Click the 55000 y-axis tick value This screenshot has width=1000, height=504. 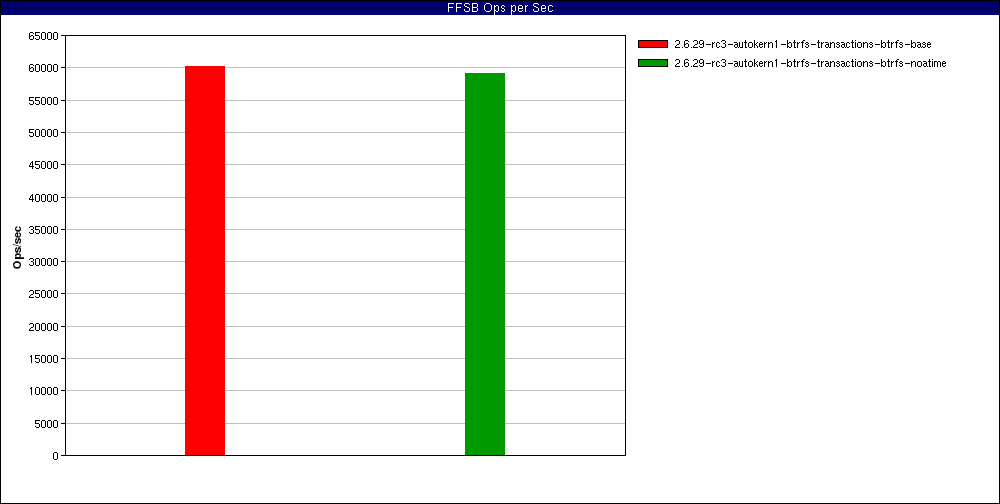coord(44,101)
